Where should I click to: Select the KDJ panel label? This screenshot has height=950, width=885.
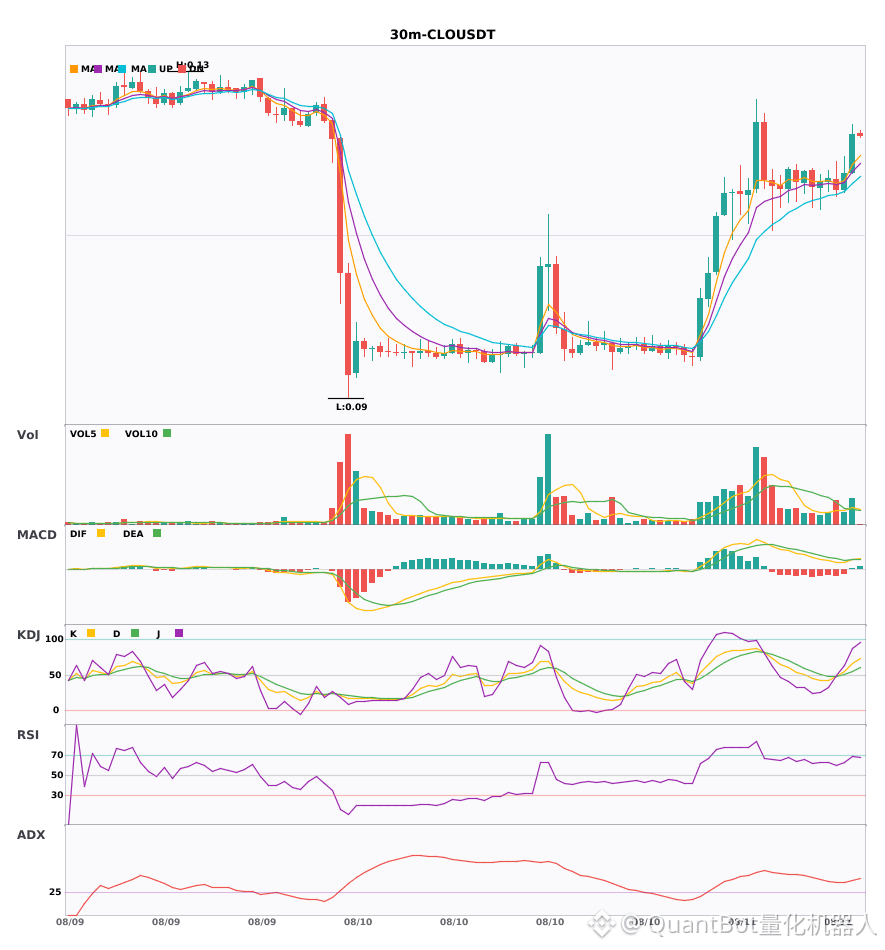tap(28, 635)
